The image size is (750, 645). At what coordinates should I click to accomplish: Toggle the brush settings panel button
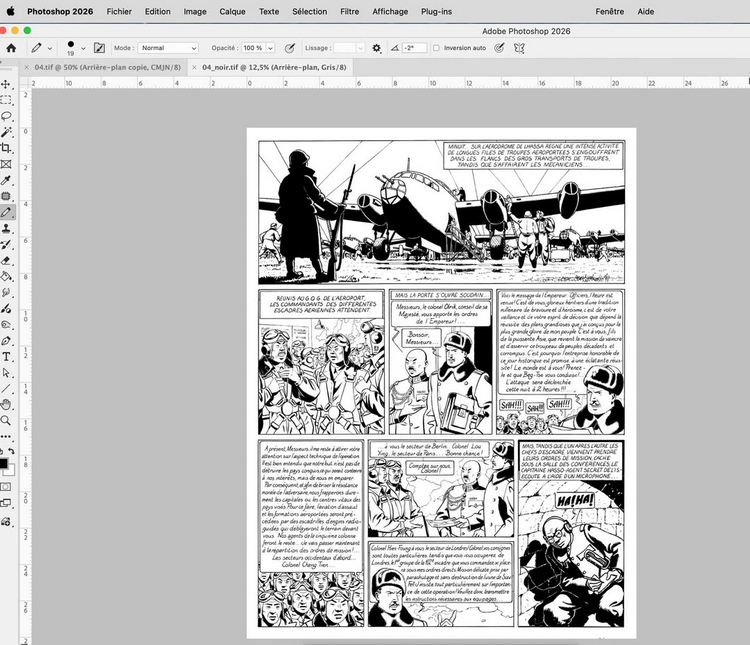pos(99,48)
